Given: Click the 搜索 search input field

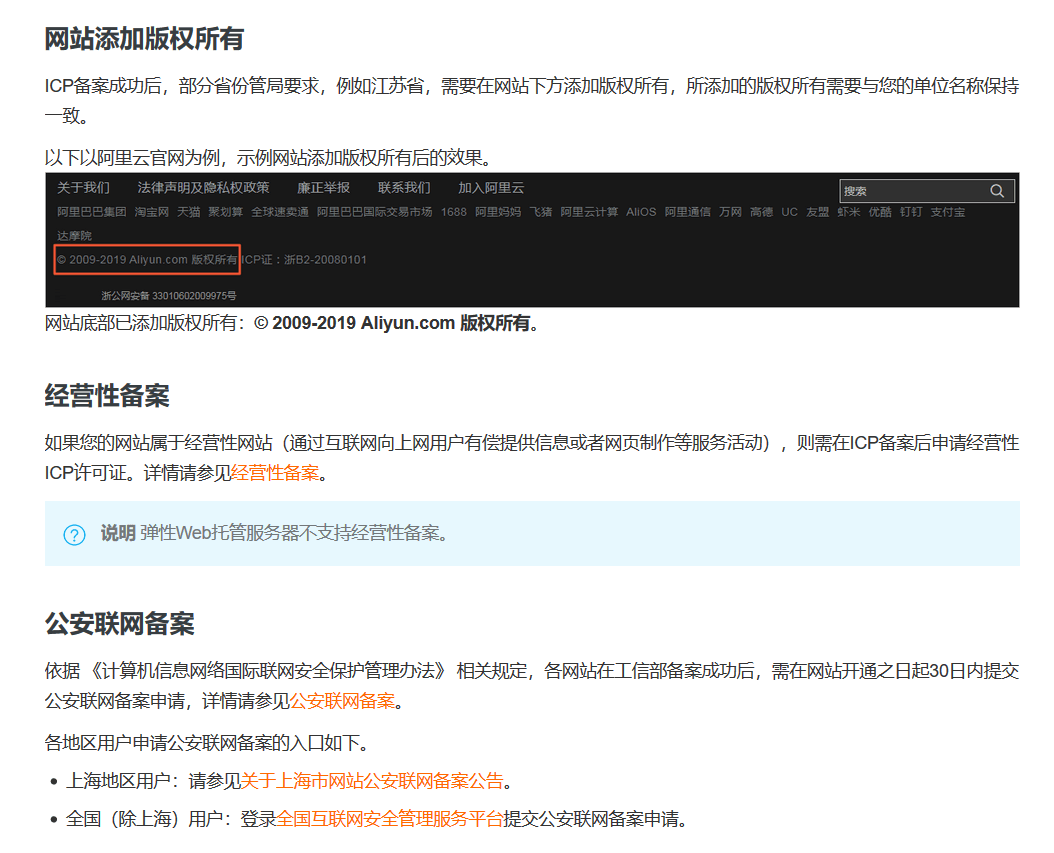Looking at the screenshot, I should (910, 191).
